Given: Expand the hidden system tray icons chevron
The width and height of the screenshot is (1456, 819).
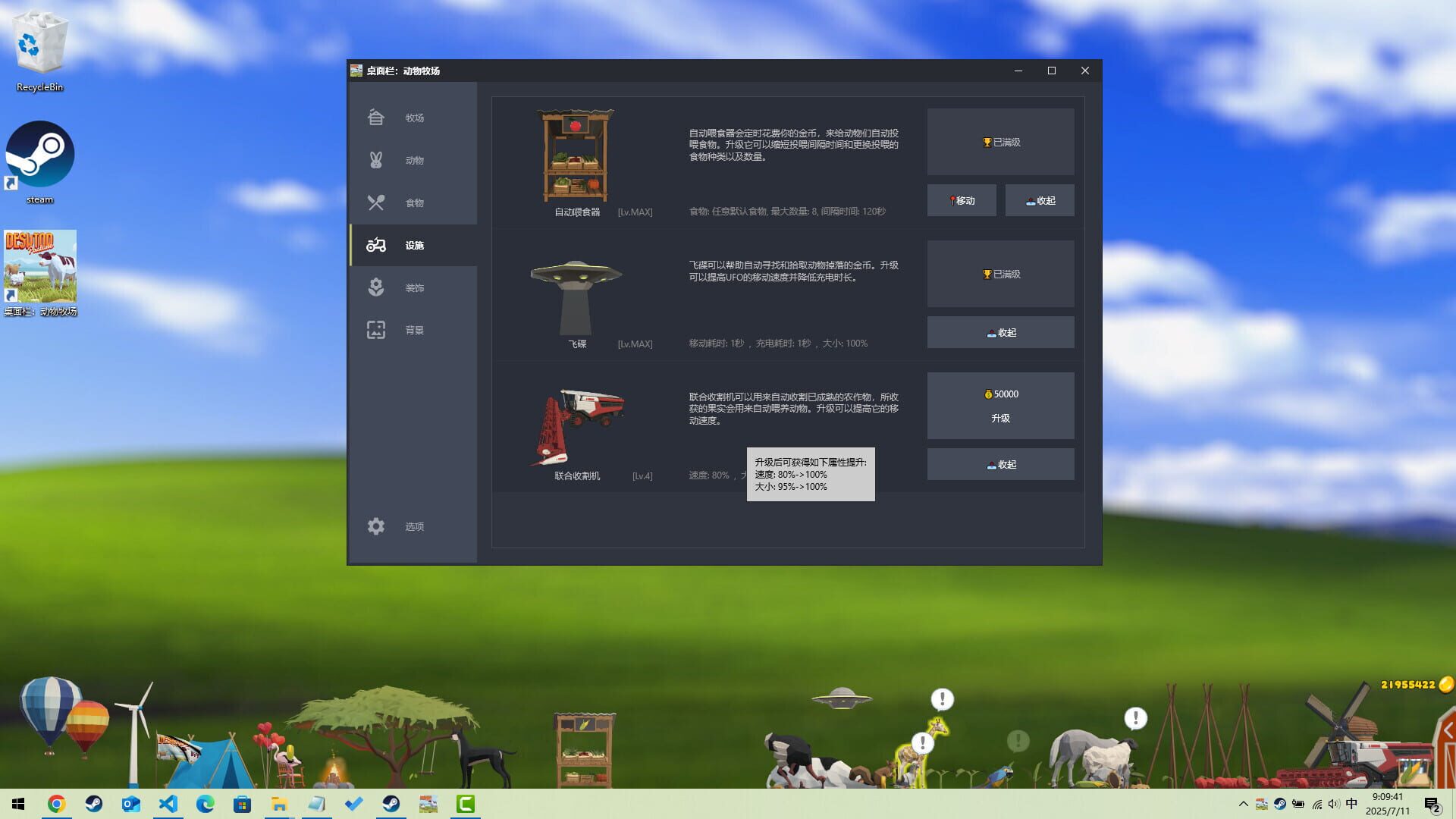Looking at the screenshot, I should pos(1244,803).
